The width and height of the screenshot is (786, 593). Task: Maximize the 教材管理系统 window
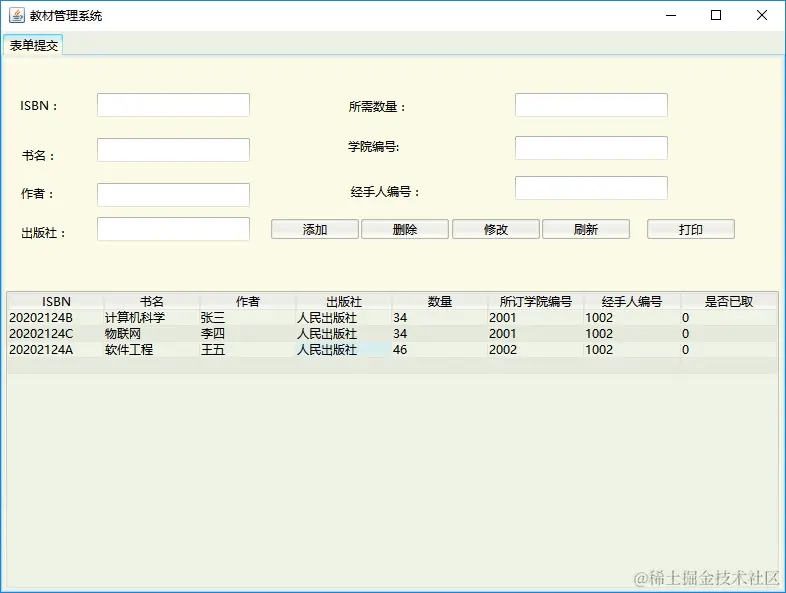point(716,16)
